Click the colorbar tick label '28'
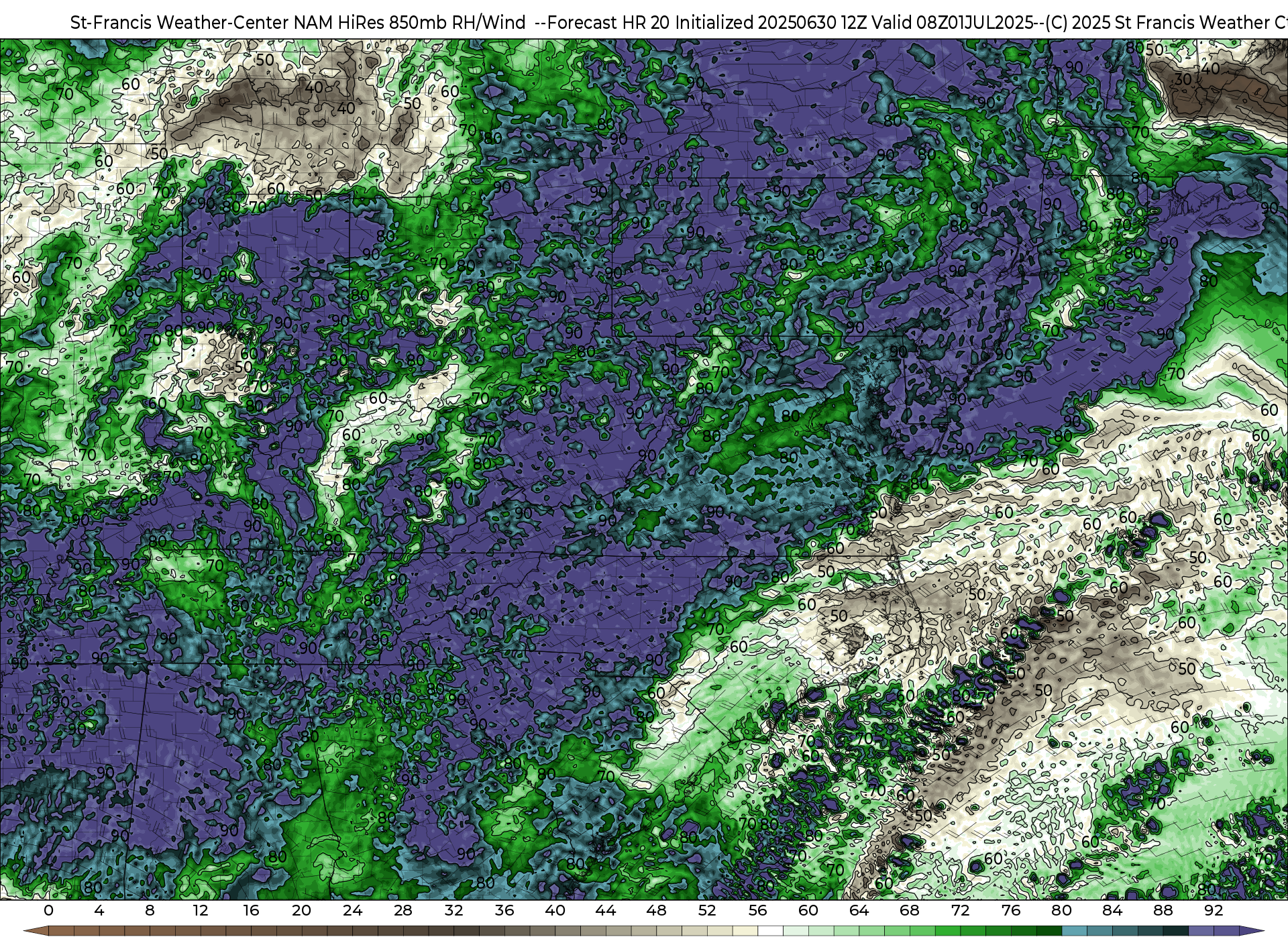 click(403, 910)
